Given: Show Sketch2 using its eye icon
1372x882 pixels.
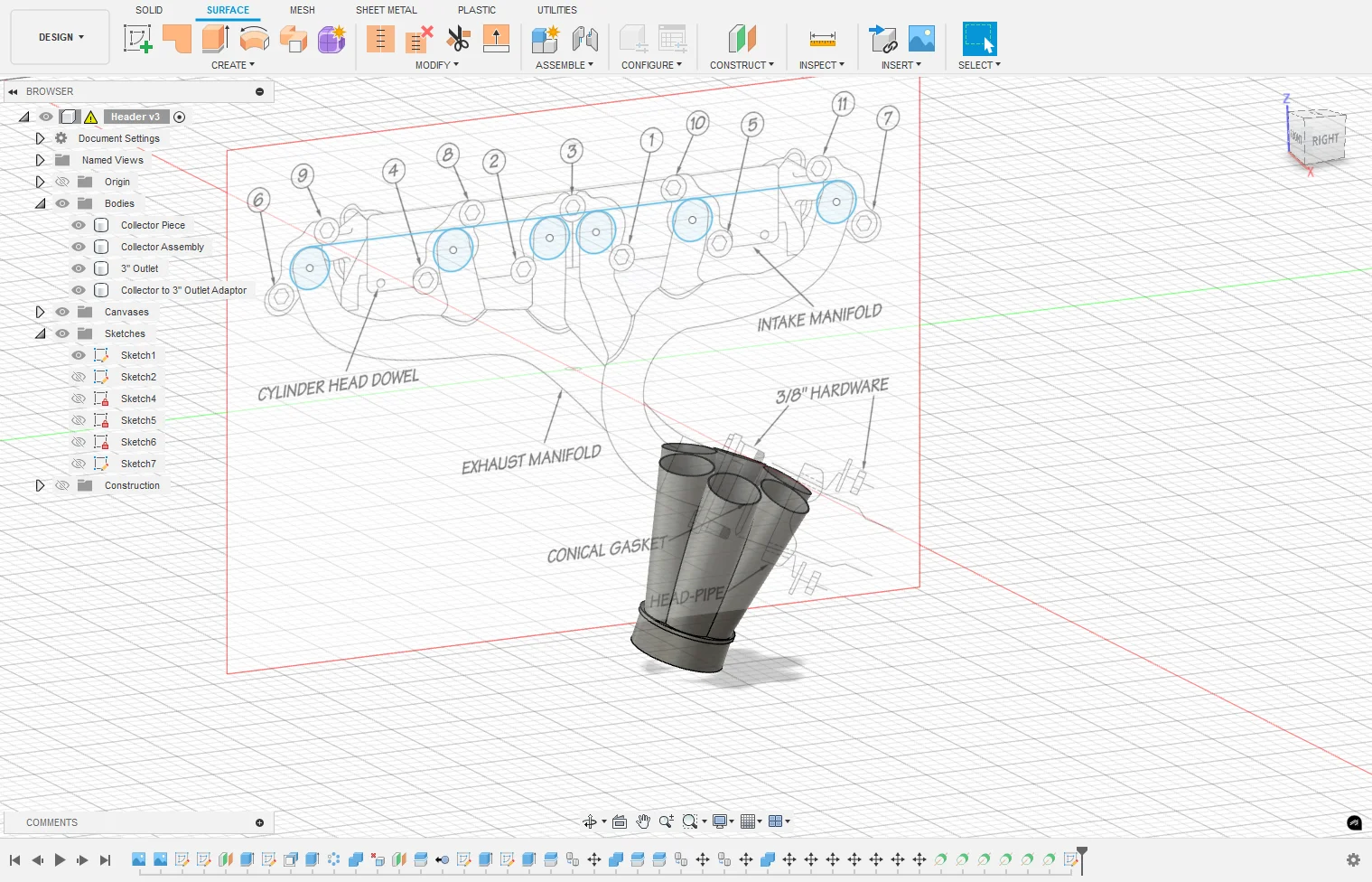Looking at the screenshot, I should coord(79,377).
